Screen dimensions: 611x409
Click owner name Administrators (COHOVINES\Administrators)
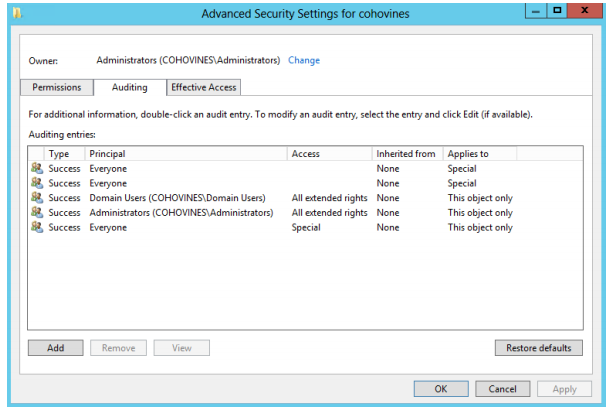188,60
